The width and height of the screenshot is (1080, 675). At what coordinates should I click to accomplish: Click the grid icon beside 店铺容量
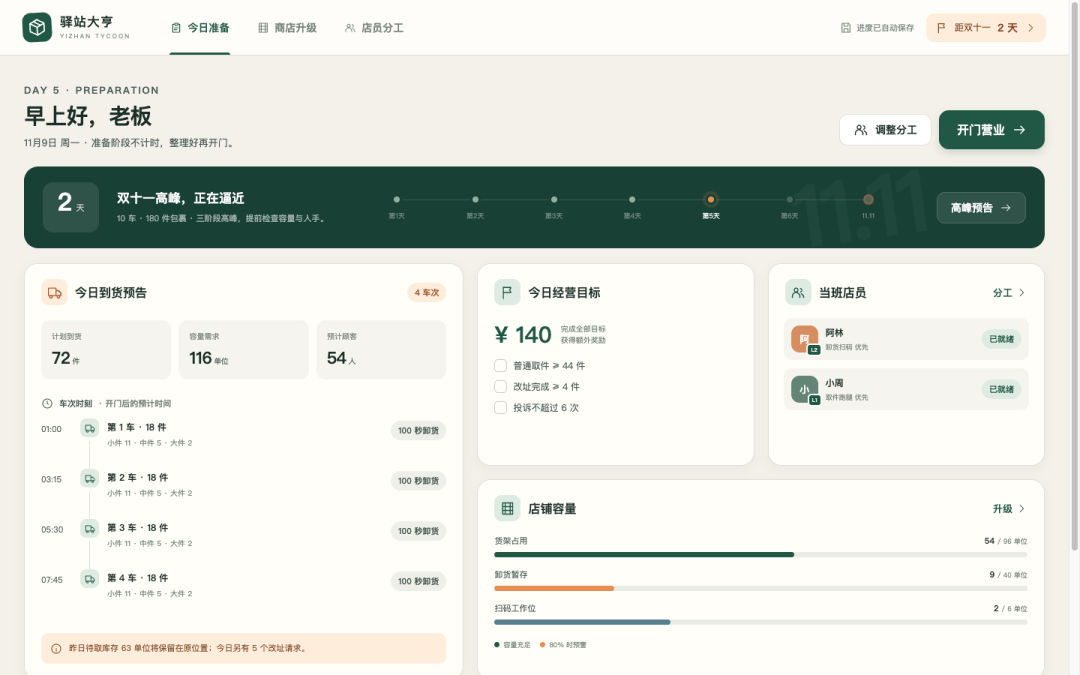[507, 508]
